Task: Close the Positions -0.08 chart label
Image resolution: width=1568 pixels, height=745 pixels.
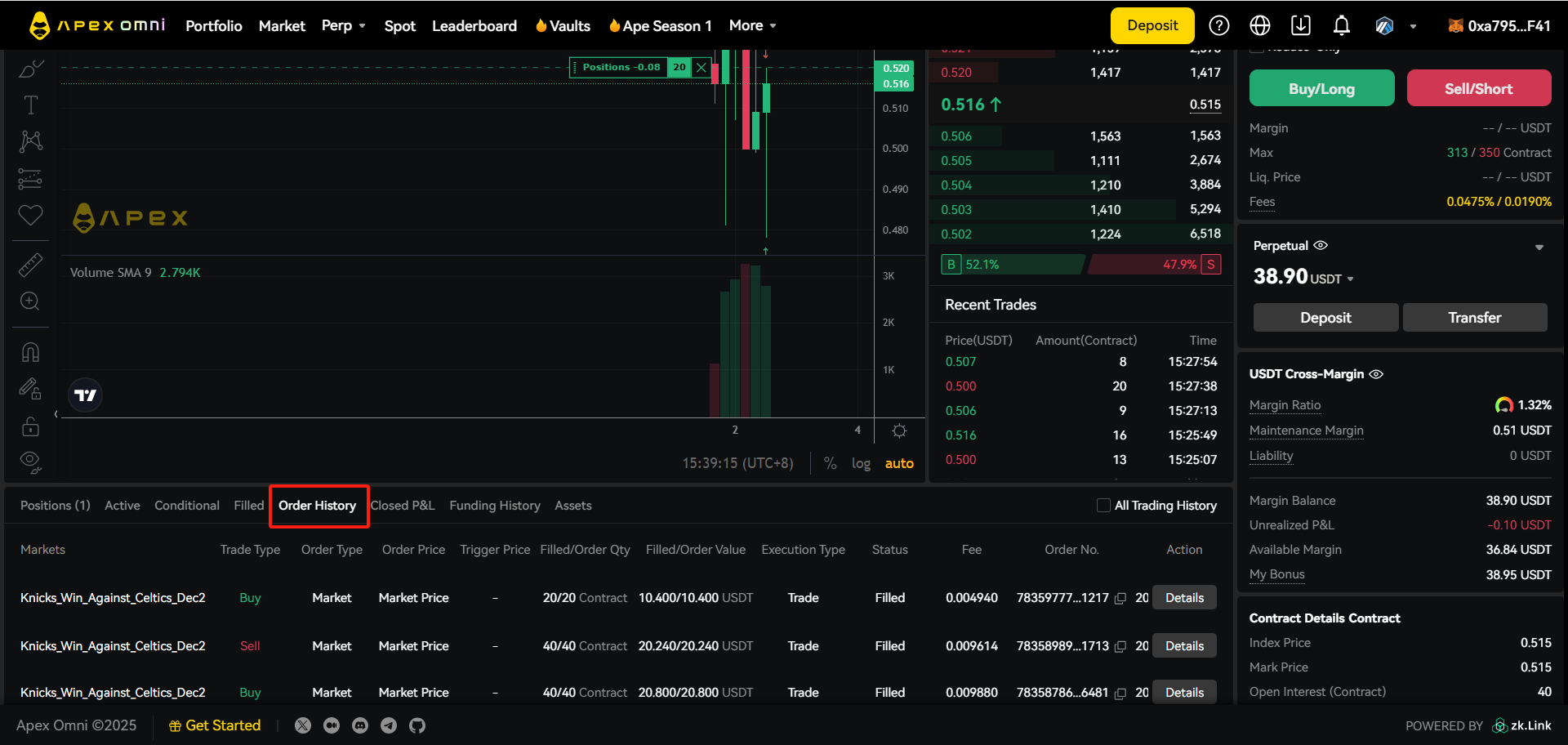Action: point(701,68)
